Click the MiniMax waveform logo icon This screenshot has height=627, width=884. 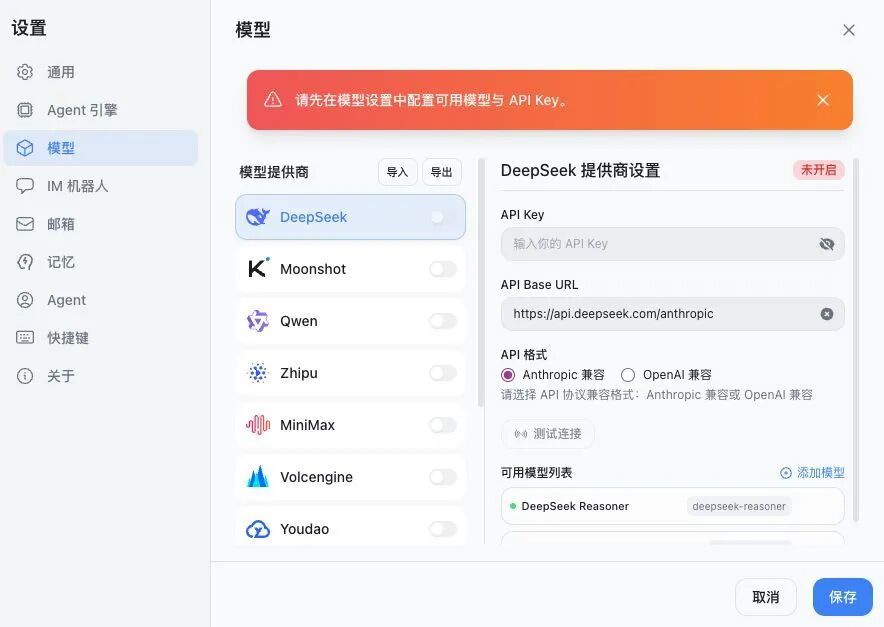(258, 425)
